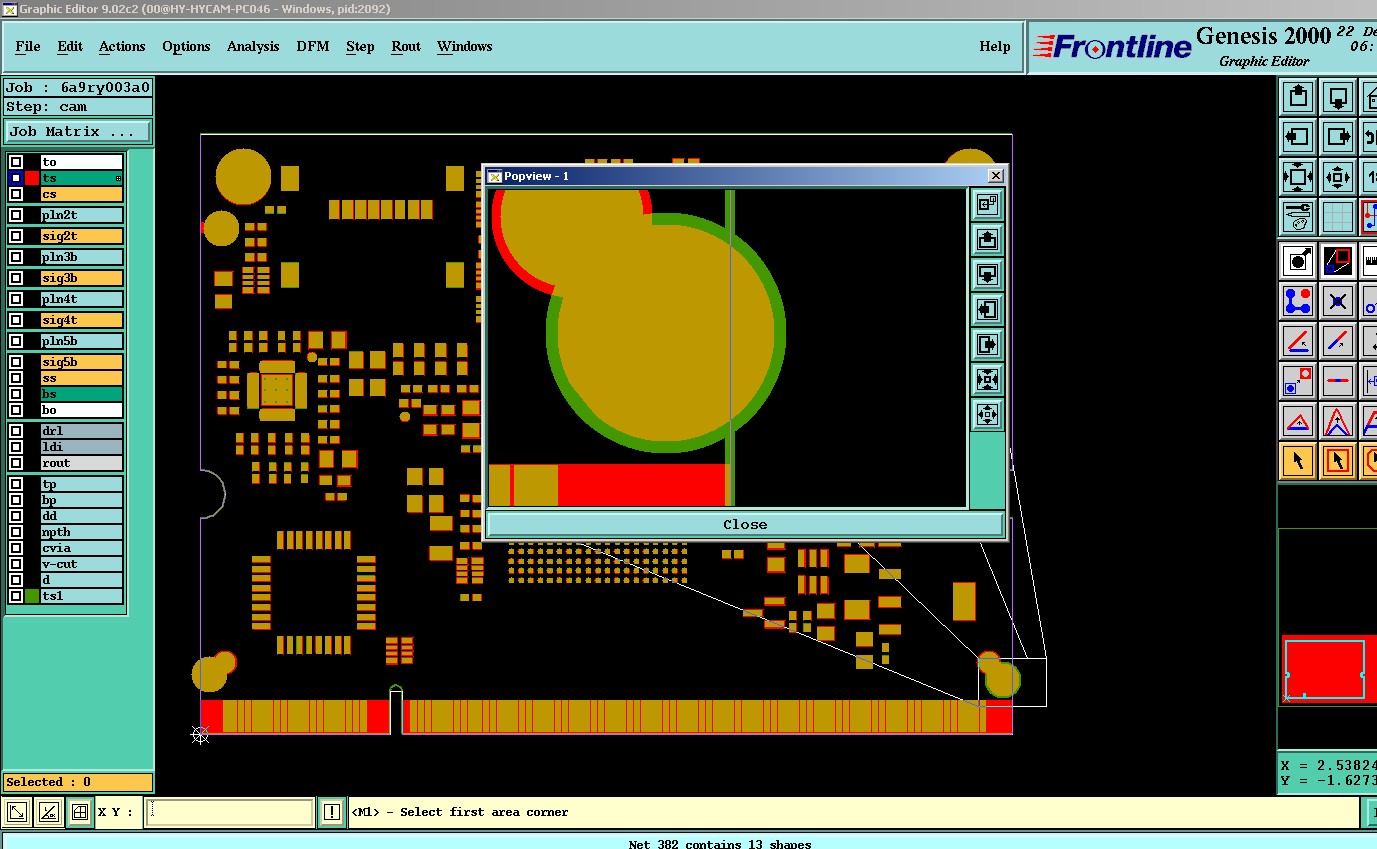The height and width of the screenshot is (849, 1377).
Task: Open the Analysis menu
Action: tap(253, 46)
